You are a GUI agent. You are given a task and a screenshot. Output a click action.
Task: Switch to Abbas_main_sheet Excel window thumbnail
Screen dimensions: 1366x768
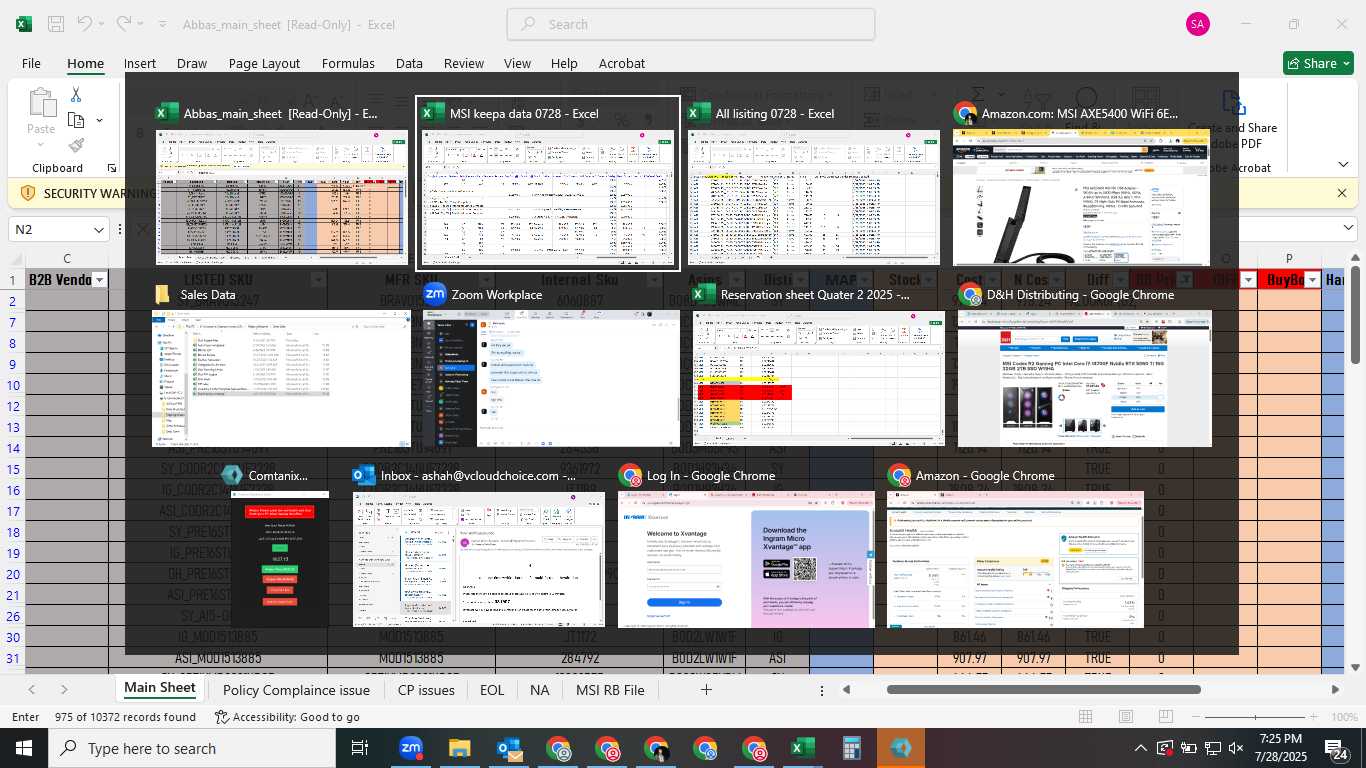282,183
